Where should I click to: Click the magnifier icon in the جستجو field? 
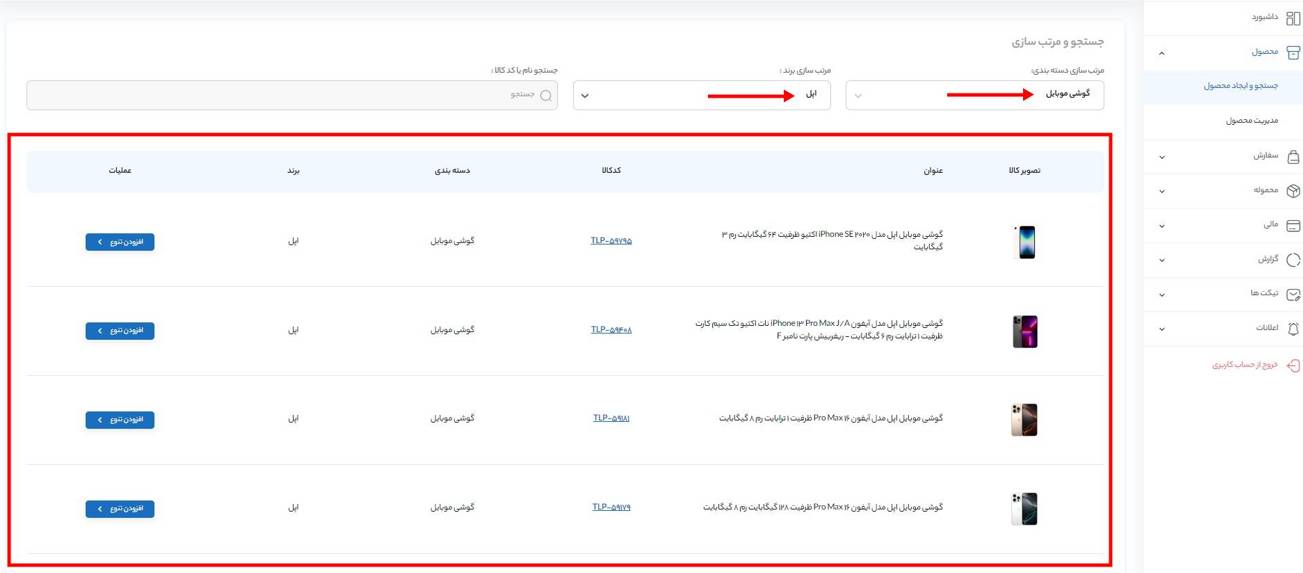pyautogui.click(x=546, y=95)
